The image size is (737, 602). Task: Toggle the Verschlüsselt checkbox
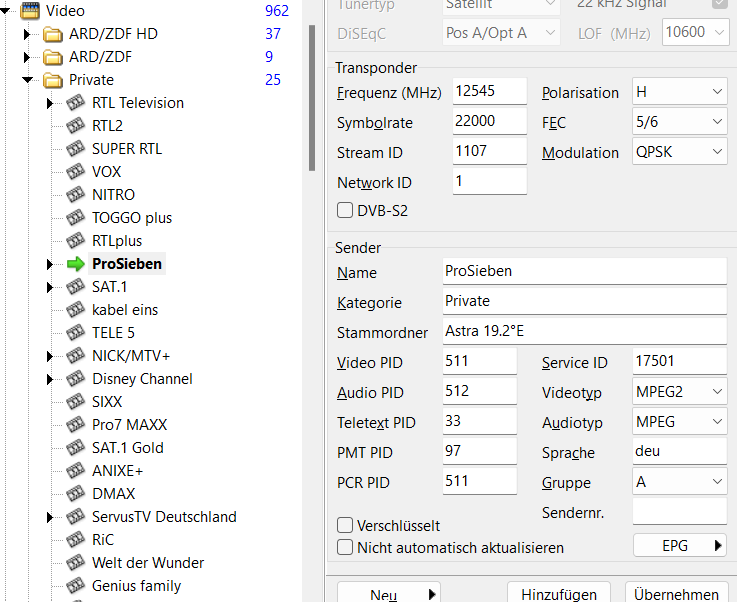346,525
